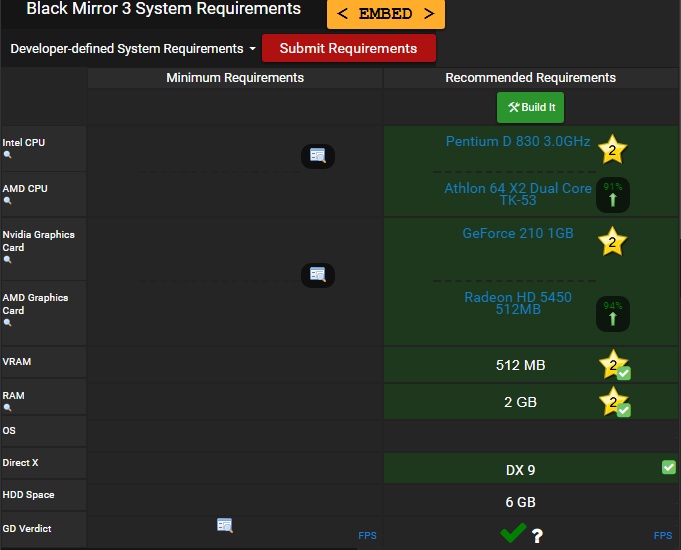Click the OS row label
The image size is (681, 550).
[x=9, y=431]
